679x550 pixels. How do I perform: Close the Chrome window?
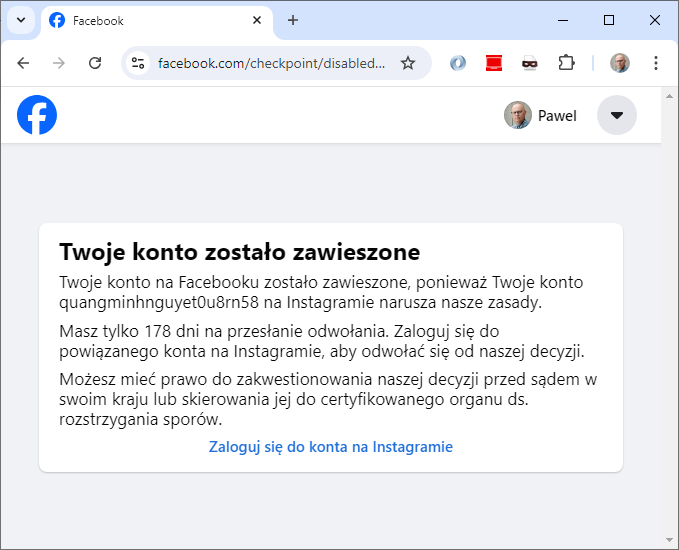click(x=655, y=20)
